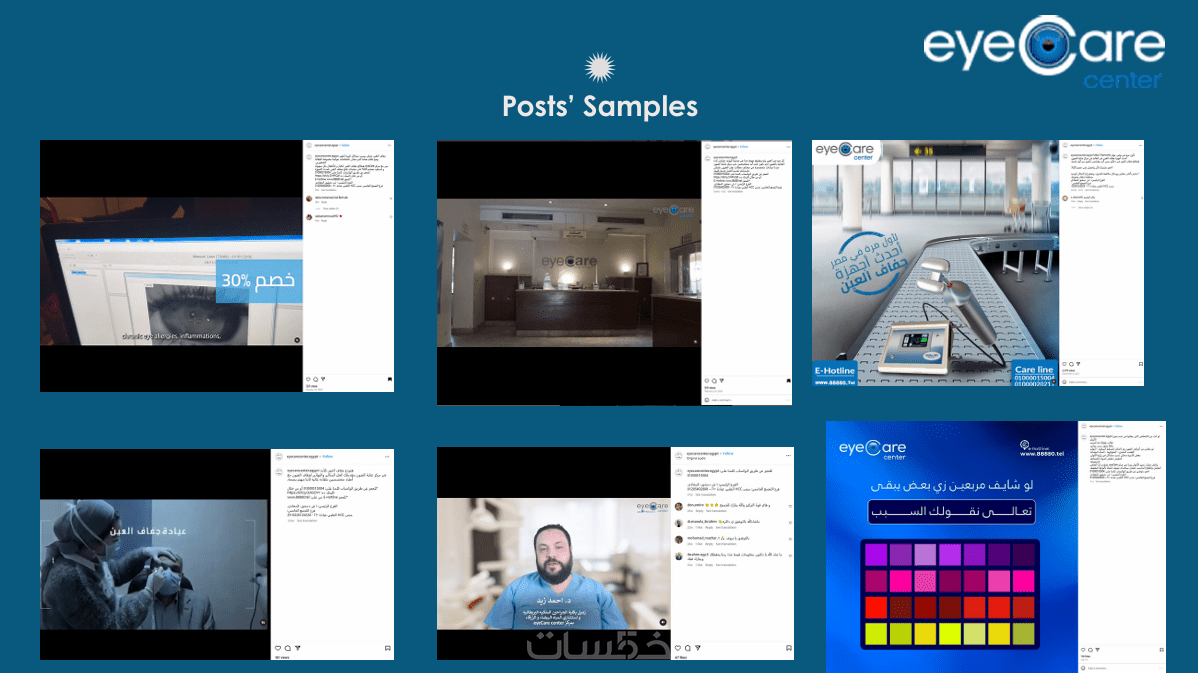This screenshot has height=673, width=1198.
Task: Play the doctor in scrubs video
Action: [553, 564]
